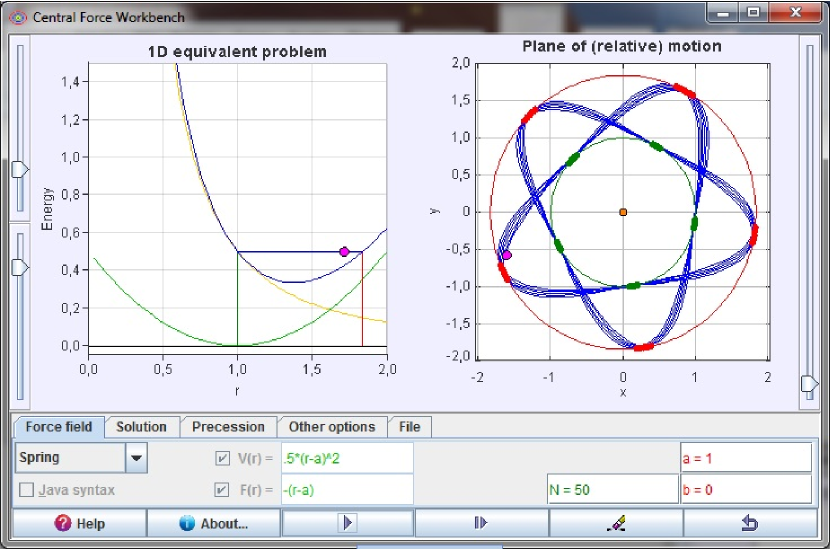Click the Step forward button
The image size is (830, 549).
pyautogui.click(x=481, y=522)
